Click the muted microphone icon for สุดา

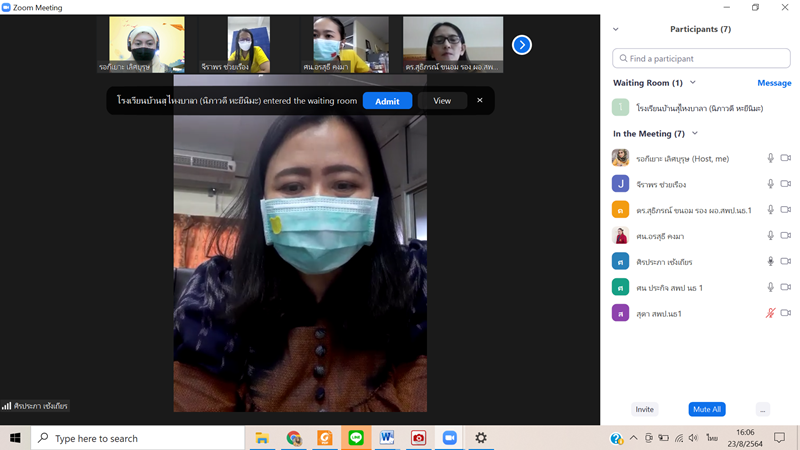[x=770, y=313]
